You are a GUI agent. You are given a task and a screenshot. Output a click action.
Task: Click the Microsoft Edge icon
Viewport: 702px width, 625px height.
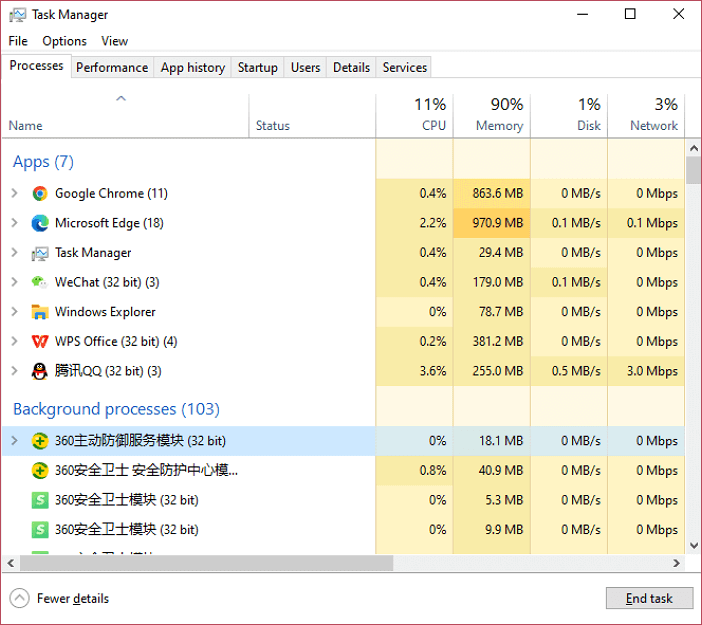tap(40, 223)
